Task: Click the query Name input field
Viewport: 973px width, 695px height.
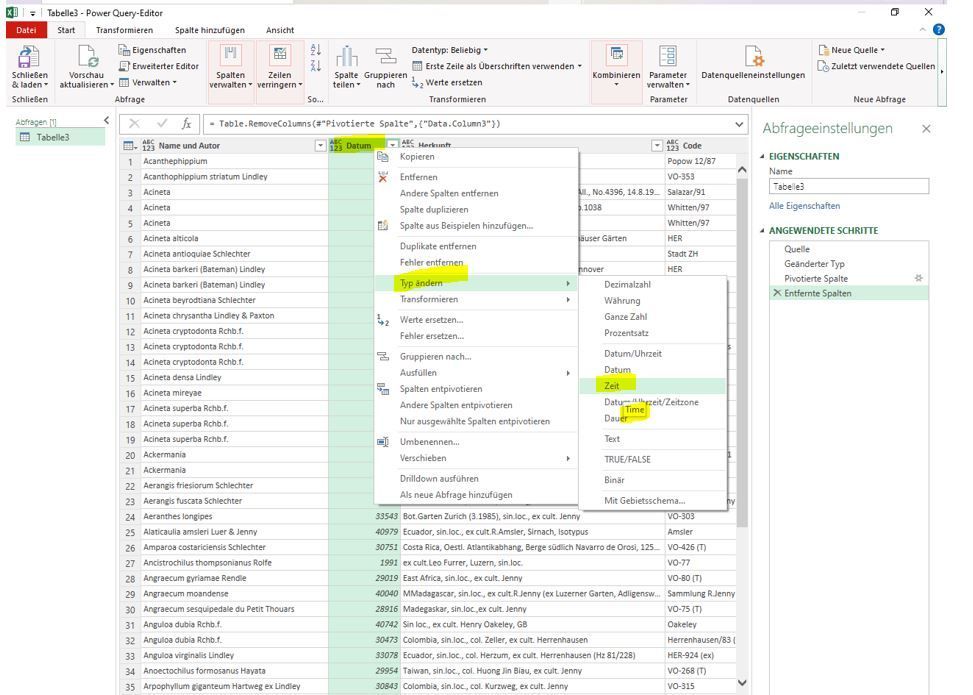Action: tap(848, 186)
